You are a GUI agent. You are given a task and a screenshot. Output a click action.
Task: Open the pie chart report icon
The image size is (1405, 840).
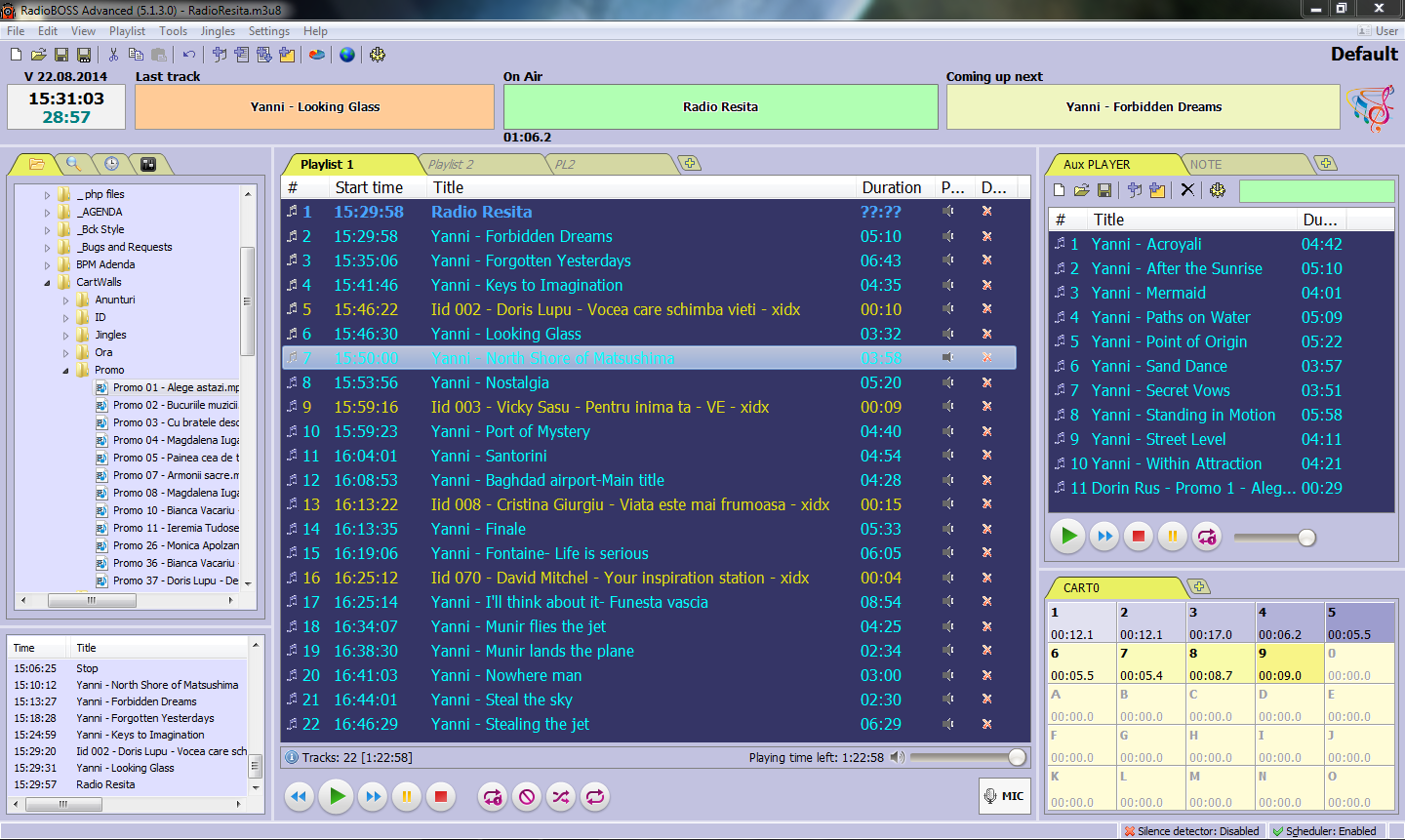(317, 55)
